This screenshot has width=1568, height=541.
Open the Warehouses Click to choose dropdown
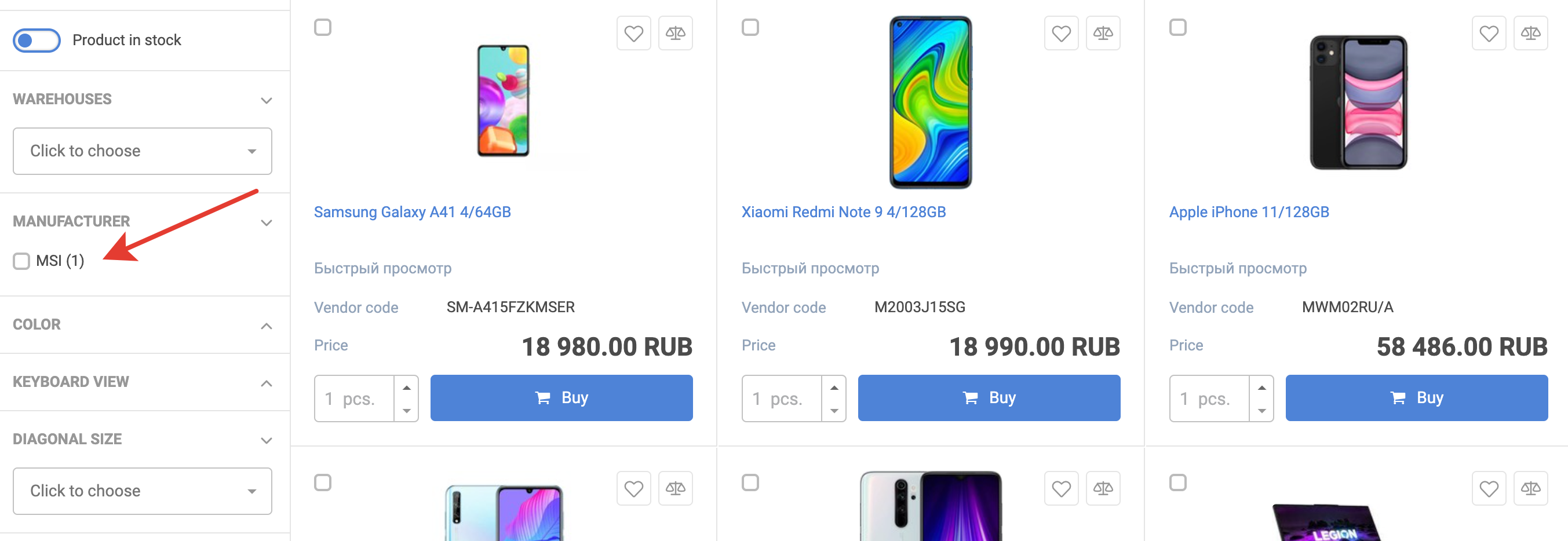(x=142, y=151)
